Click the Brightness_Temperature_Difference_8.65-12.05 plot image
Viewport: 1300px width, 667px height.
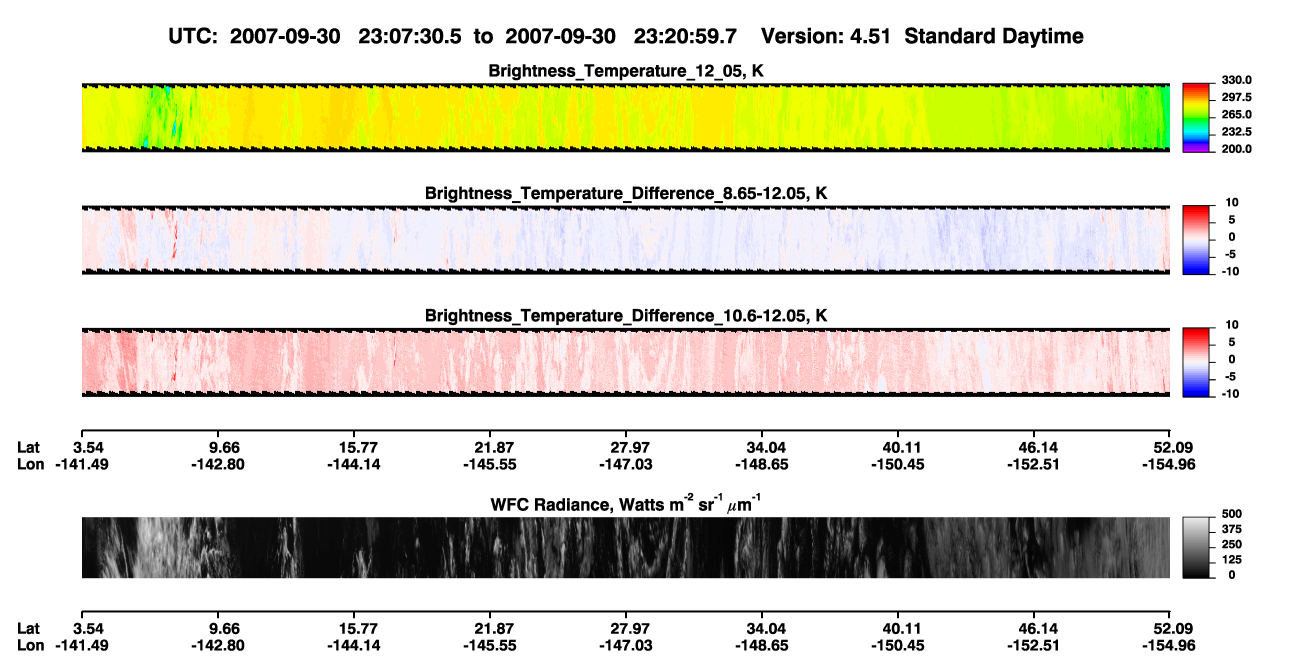pos(625,240)
